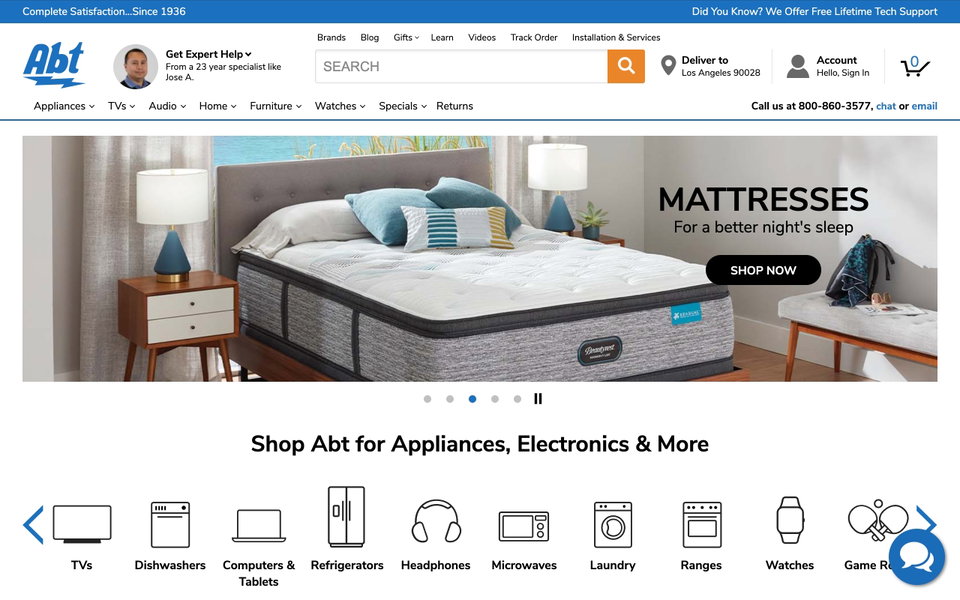The height and width of the screenshot is (600, 960).
Task: Click the Abt logo
Action: [54, 65]
